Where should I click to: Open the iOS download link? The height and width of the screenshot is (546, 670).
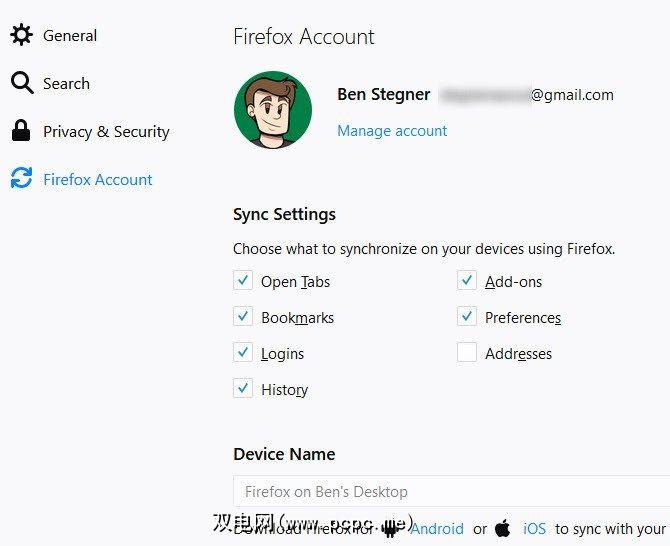click(535, 528)
